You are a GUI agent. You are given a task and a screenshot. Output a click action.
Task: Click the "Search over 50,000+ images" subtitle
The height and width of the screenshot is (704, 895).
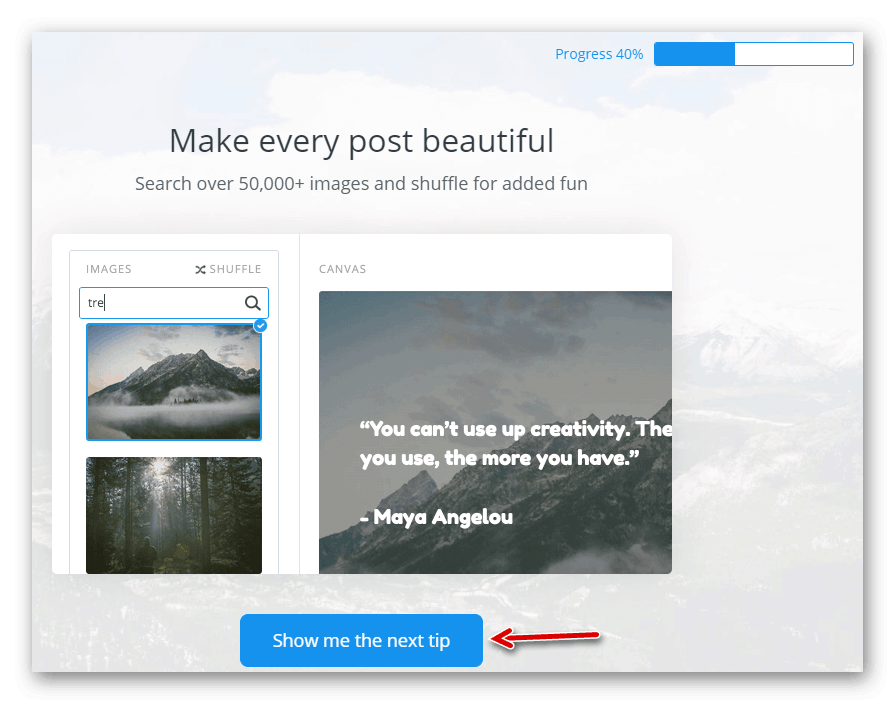click(x=361, y=184)
